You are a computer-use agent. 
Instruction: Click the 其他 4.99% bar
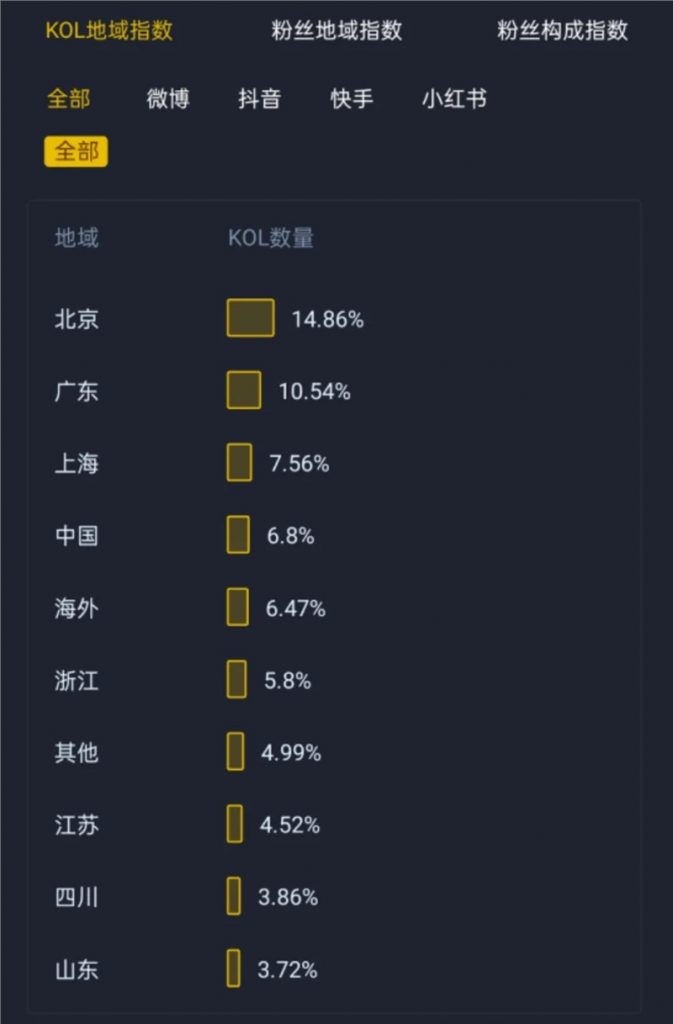[x=236, y=752]
